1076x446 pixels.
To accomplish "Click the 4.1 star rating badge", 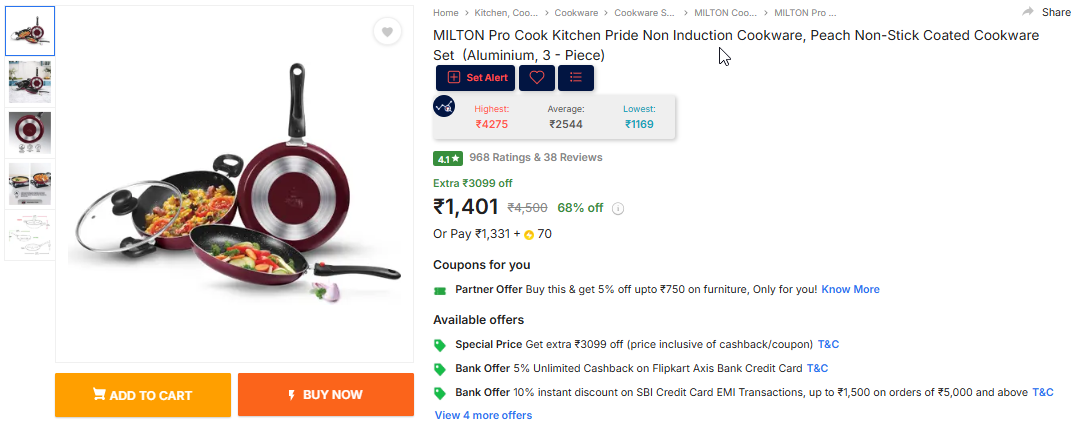I will click(x=447, y=158).
